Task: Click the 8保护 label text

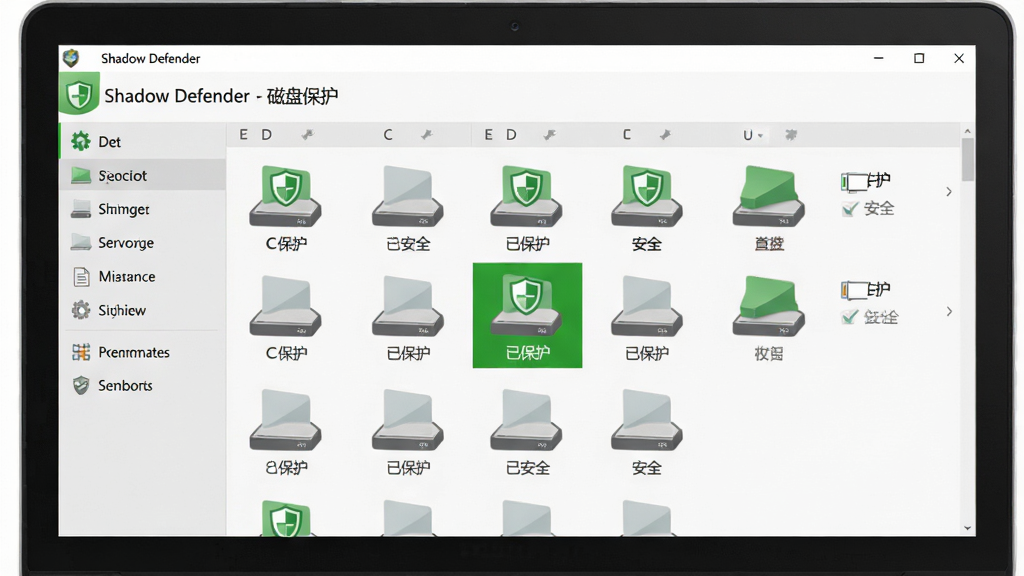Action: pyautogui.click(x=285, y=468)
